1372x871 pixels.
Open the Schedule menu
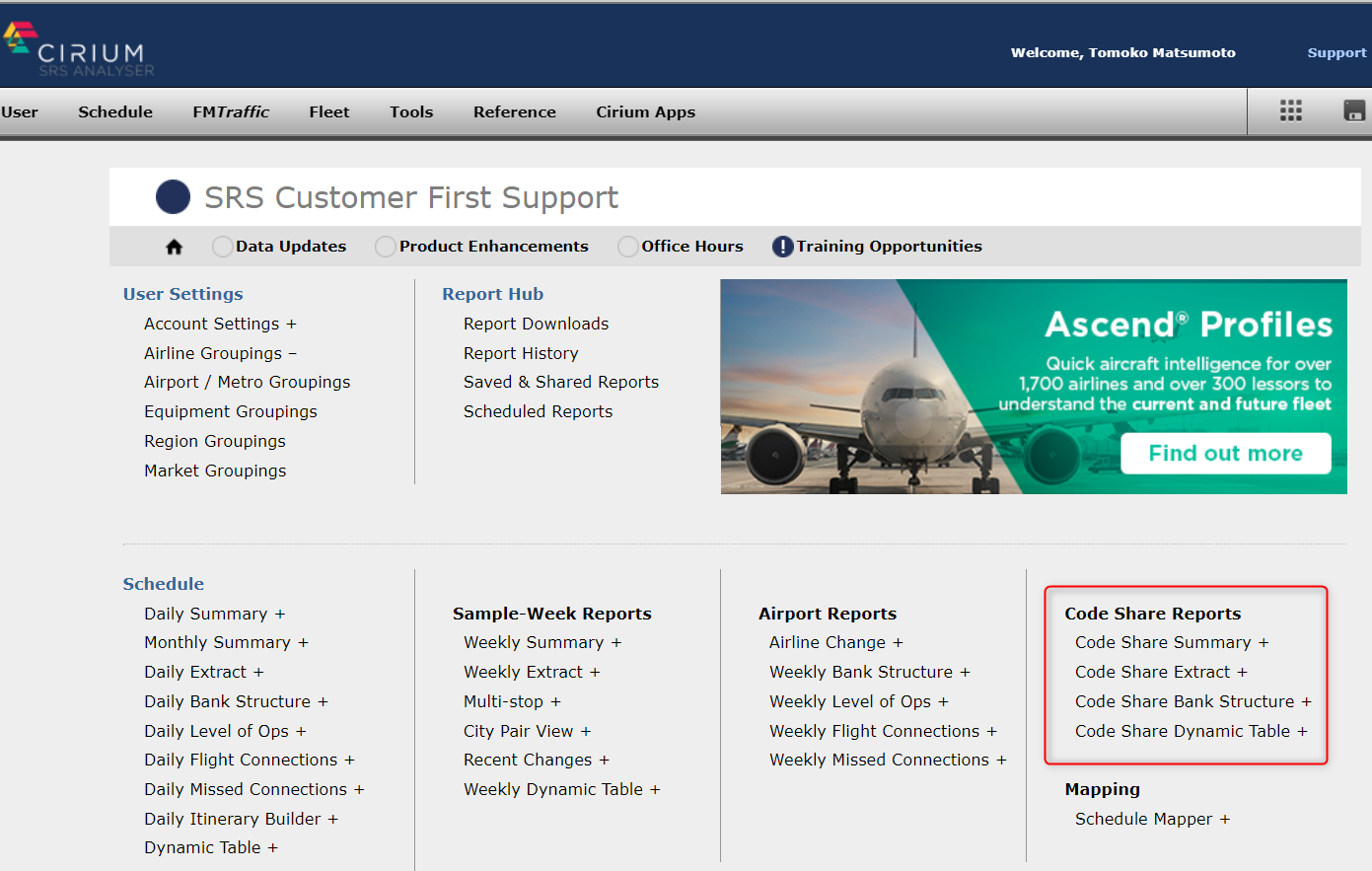click(x=115, y=111)
